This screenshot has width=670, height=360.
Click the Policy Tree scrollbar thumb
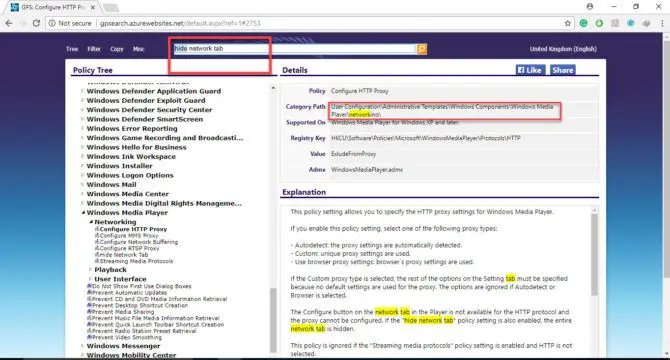(273, 320)
